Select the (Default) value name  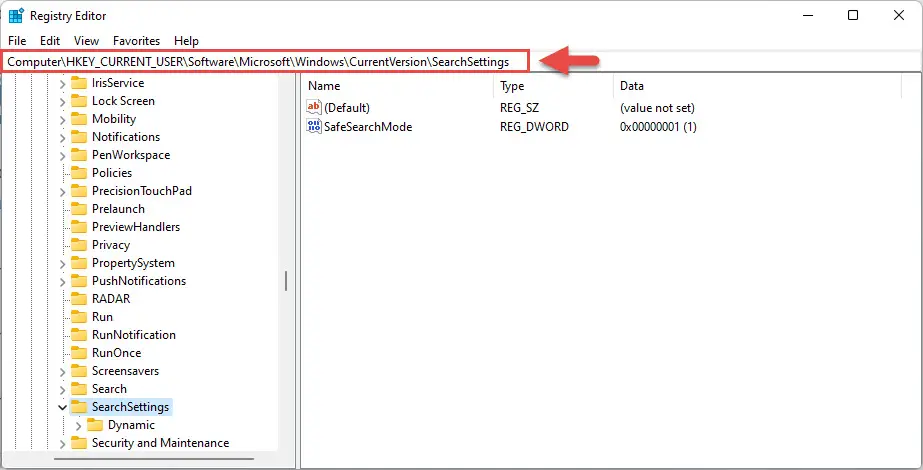click(x=347, y=108)
